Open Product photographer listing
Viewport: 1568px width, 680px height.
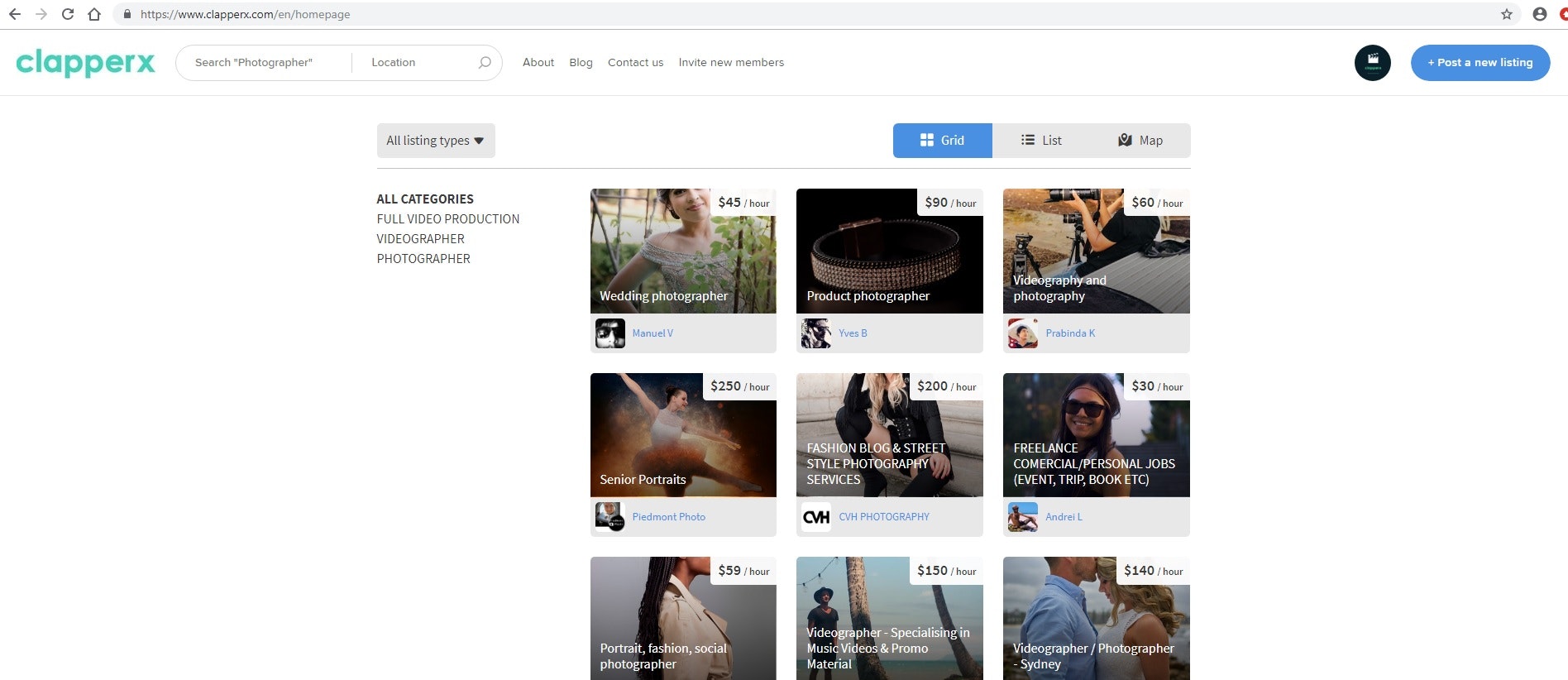coord(890,251)
